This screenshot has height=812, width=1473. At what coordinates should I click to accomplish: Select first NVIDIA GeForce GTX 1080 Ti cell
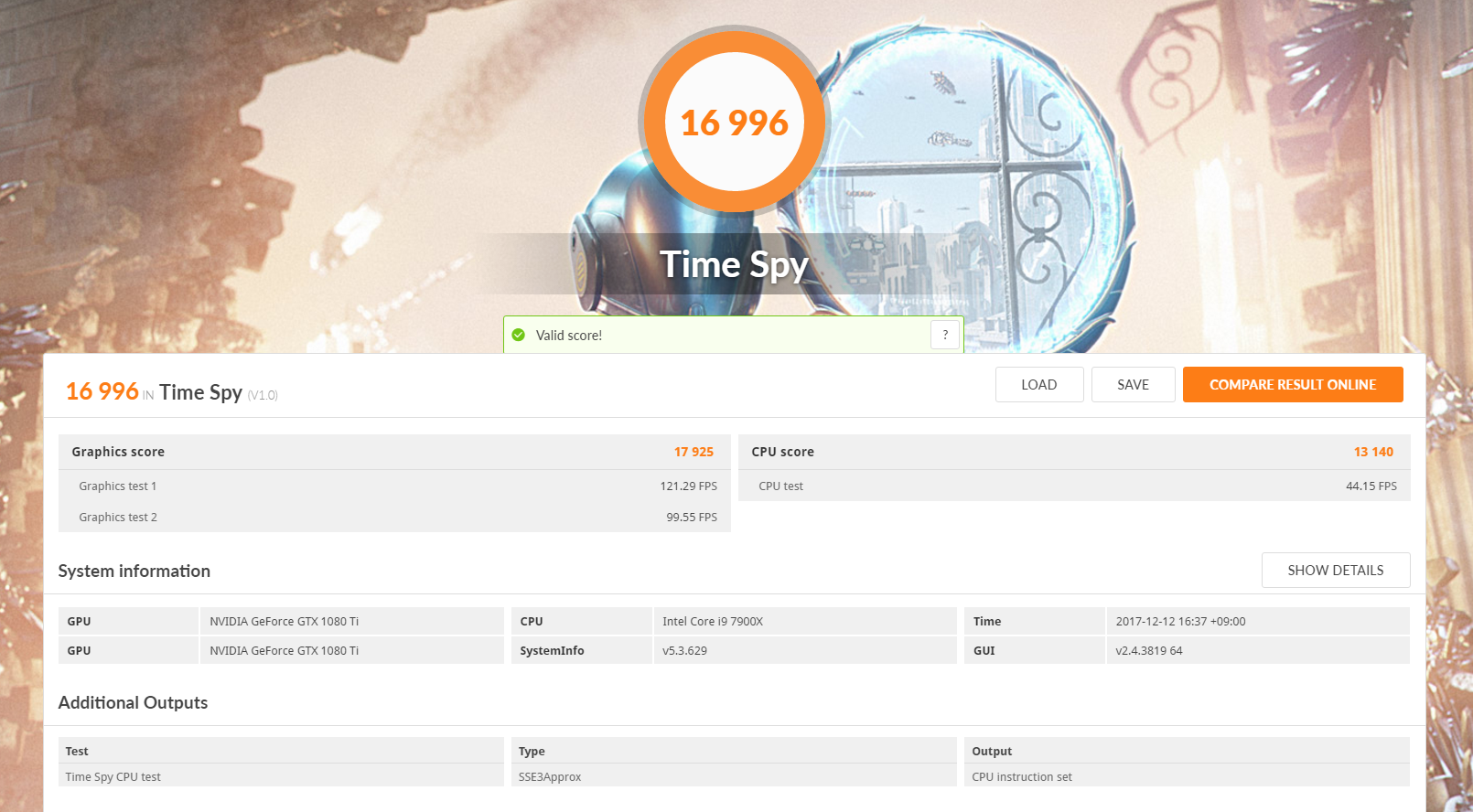click(x=352, y=621)
